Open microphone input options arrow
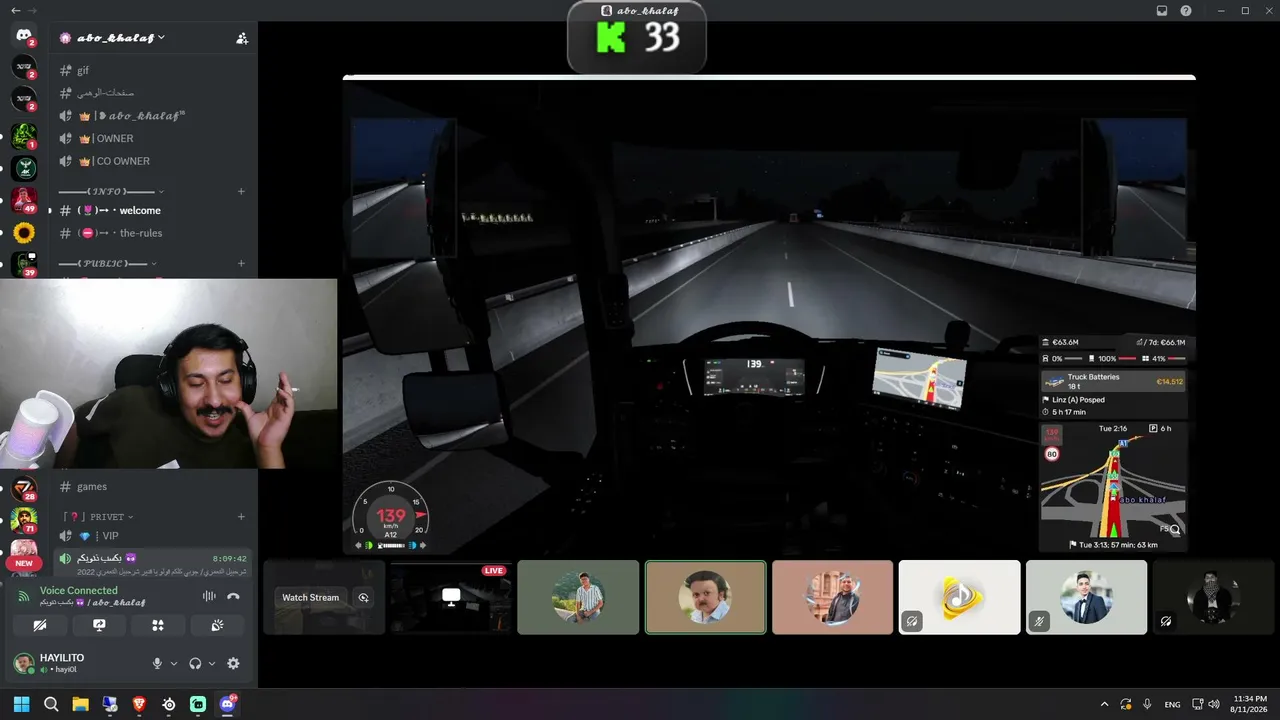 [x=174, y=663]
